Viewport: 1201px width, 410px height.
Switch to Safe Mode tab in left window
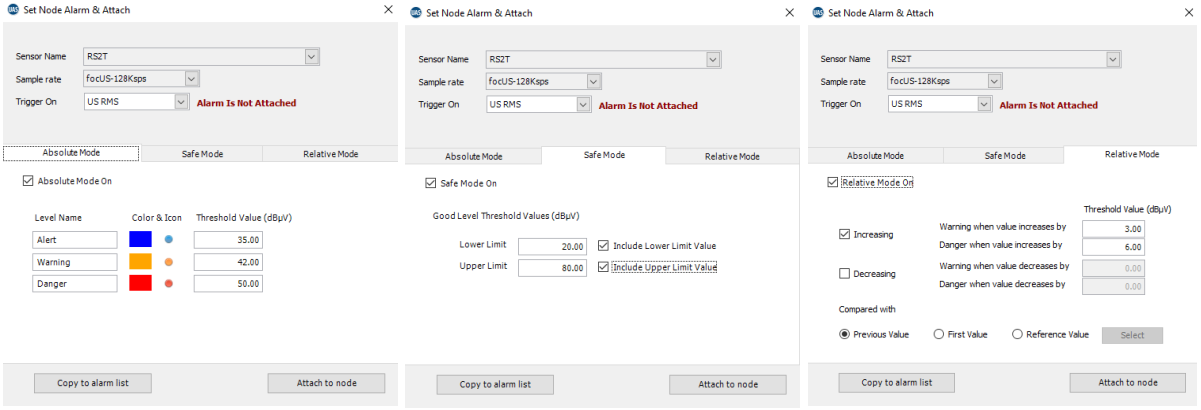tap(202, 154)
